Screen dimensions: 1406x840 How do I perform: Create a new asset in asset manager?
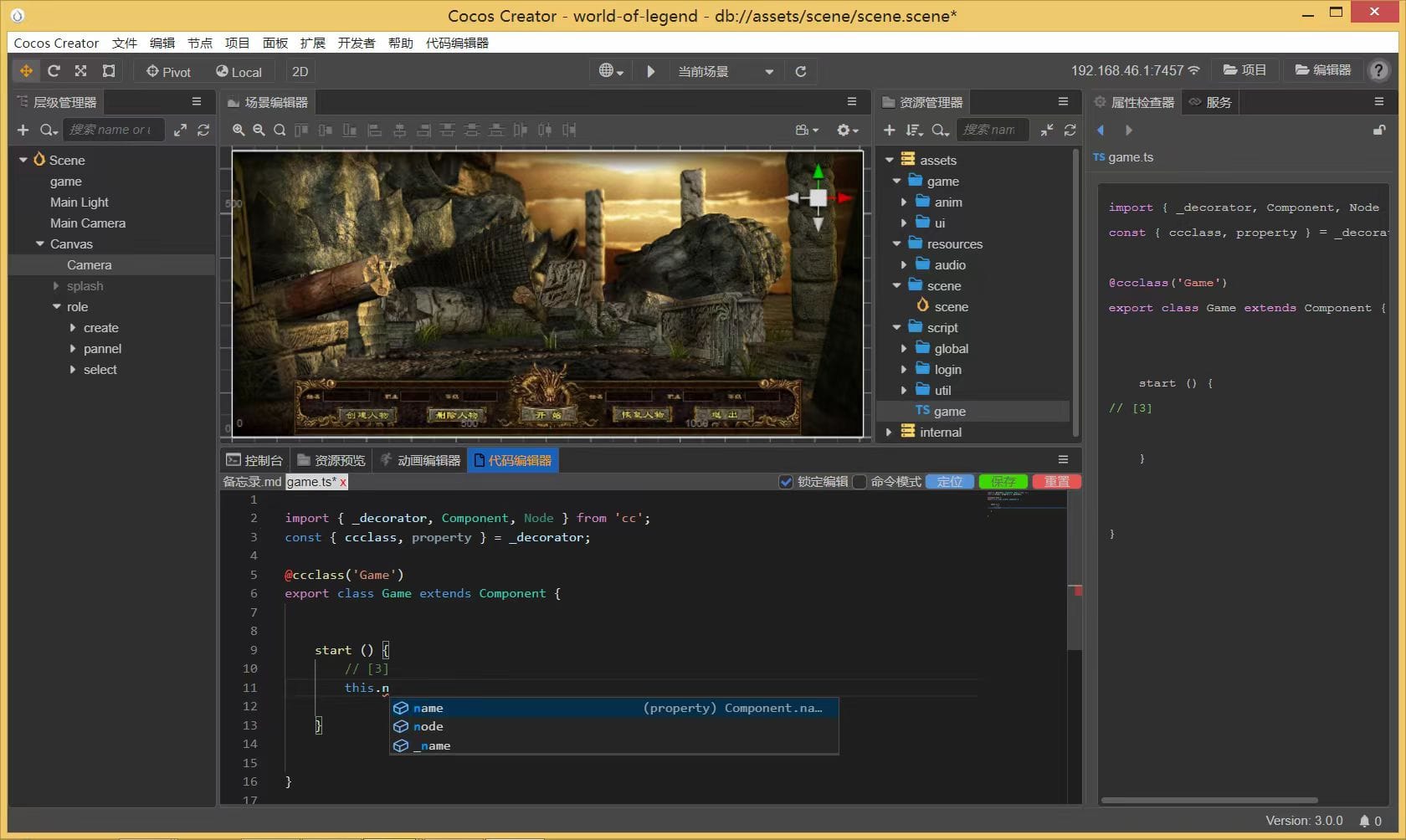[x=890, y=130]
